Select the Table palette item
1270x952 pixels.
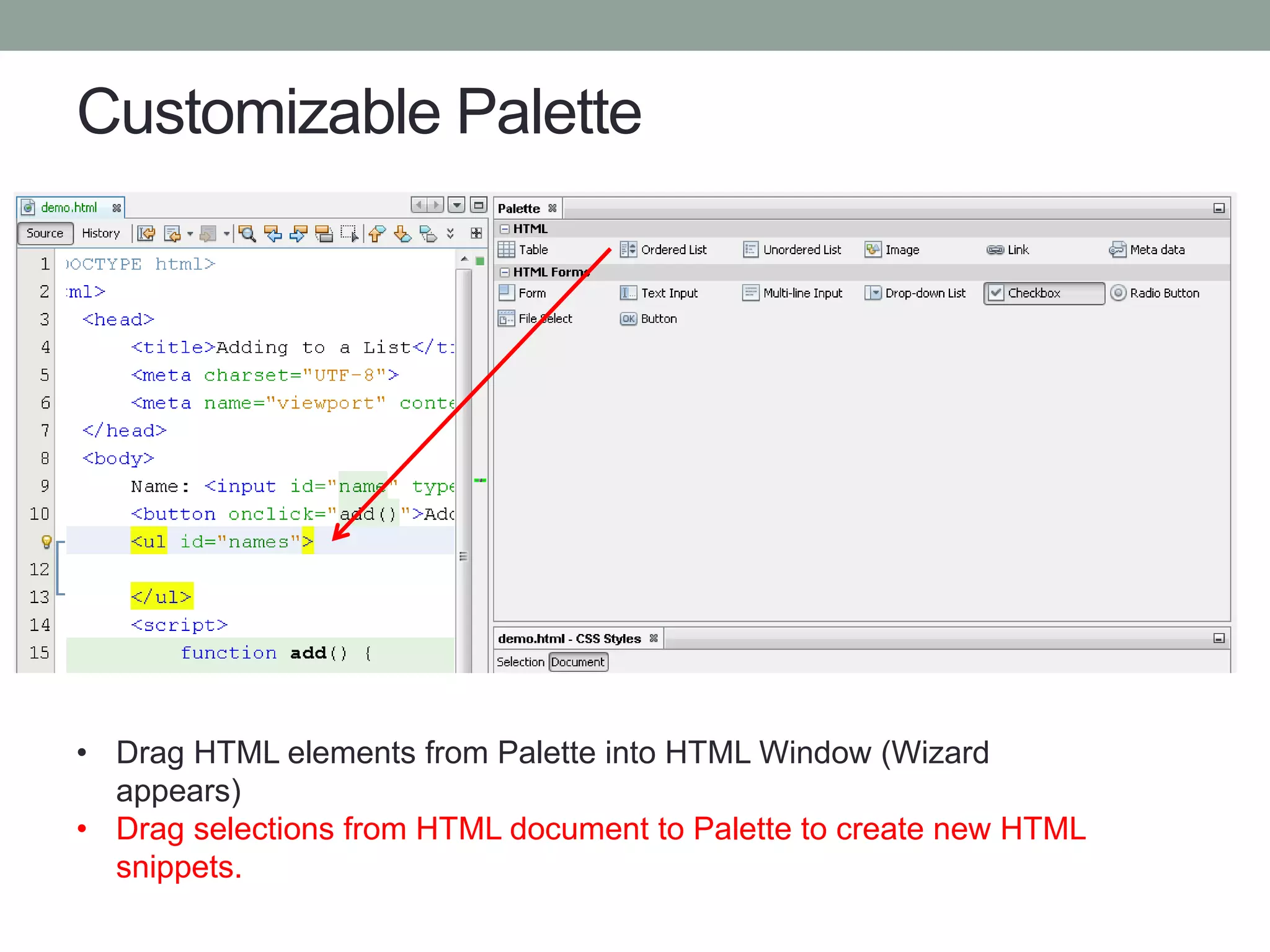(523, 250)
